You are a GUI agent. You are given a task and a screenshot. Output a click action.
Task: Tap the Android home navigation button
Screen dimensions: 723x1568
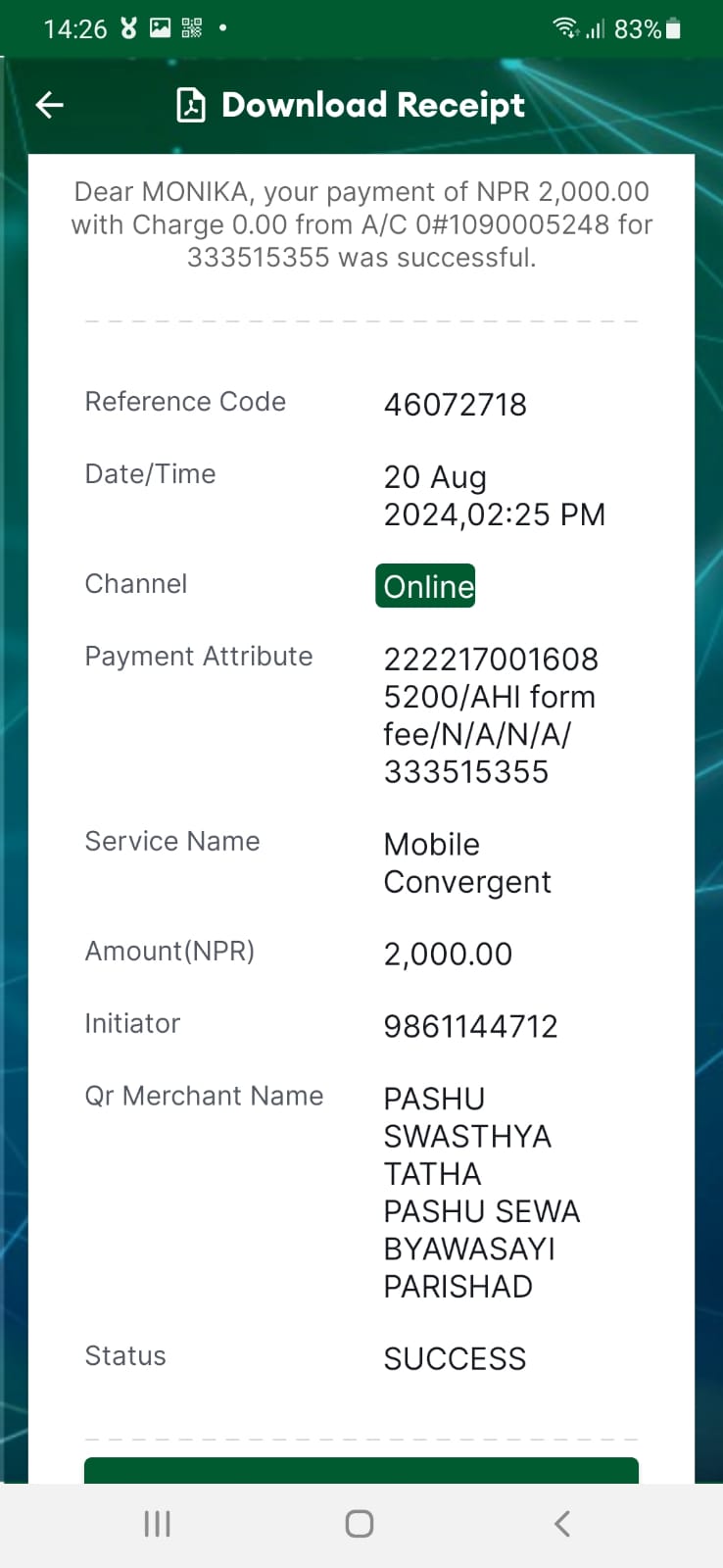(360, 1524)
